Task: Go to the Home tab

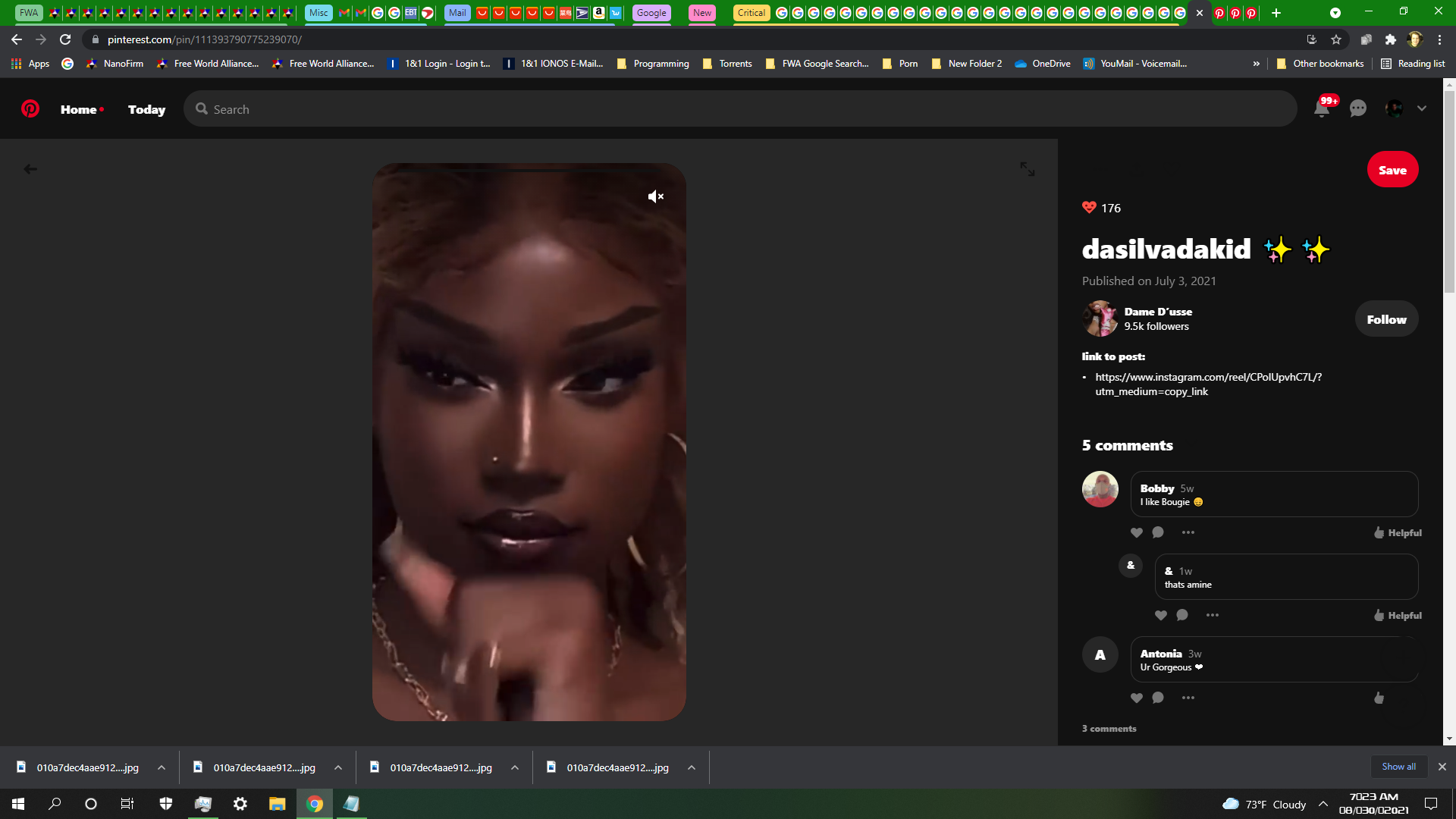Action: 79,109
